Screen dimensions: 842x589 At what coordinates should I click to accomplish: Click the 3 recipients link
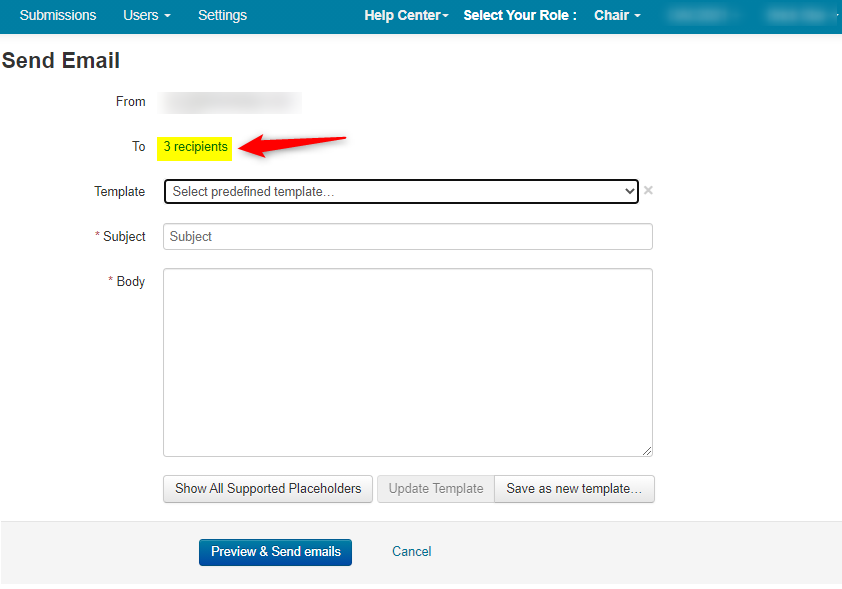click(x=195, y=147)
